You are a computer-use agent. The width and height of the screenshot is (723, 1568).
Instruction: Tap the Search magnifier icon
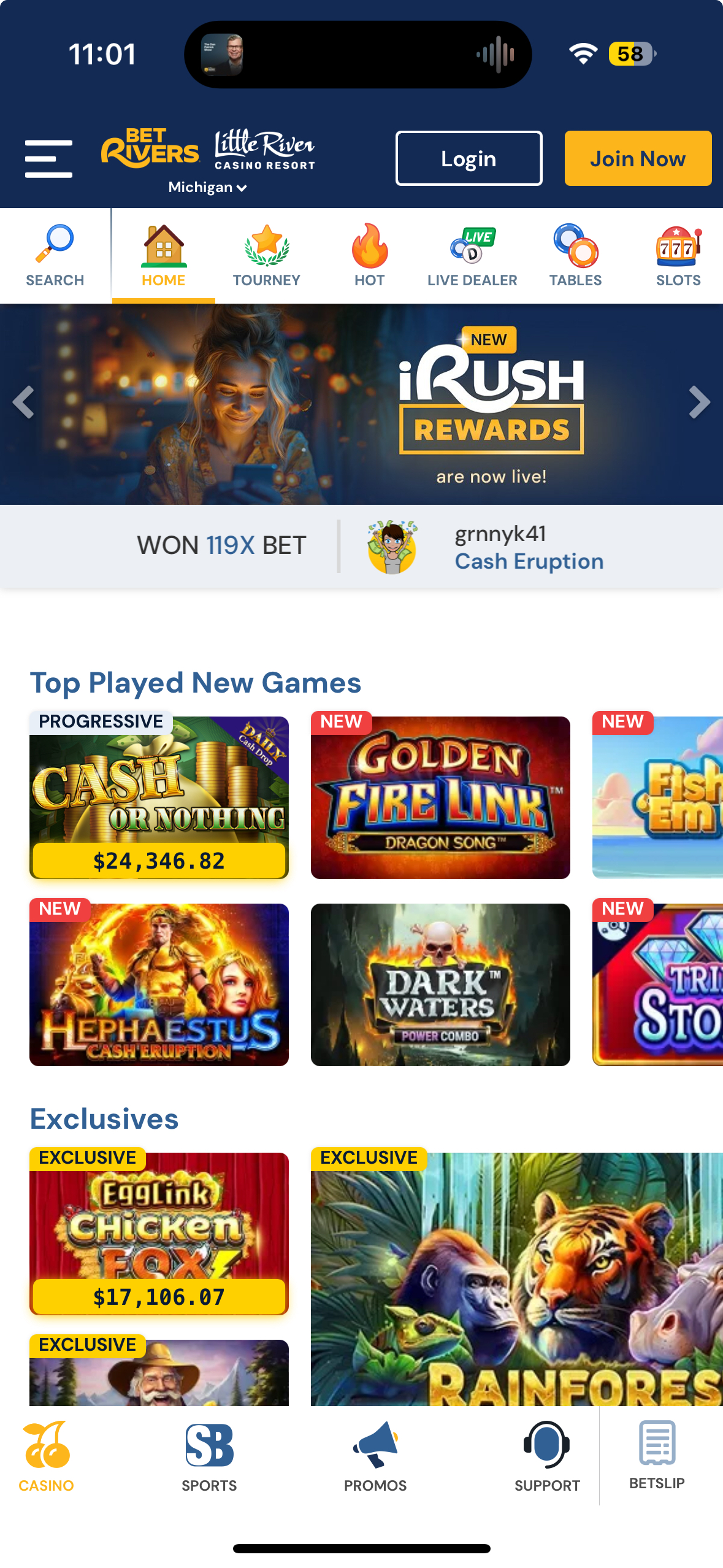(x=55, y=244)
